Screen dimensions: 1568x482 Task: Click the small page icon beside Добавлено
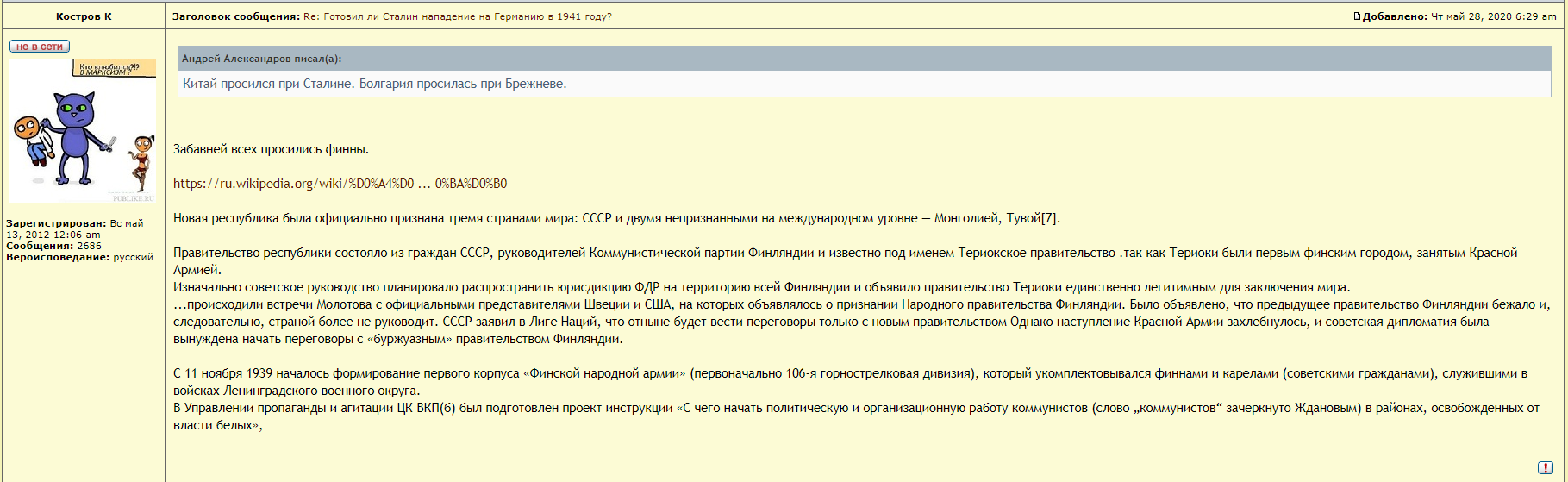(1357, 16)
